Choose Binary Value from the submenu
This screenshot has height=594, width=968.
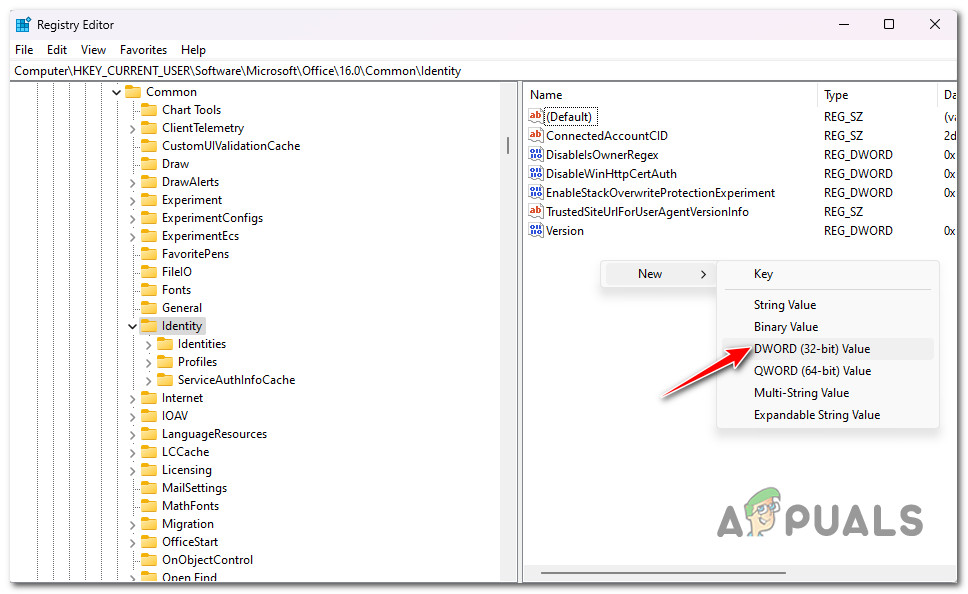(x=828, y=327)
